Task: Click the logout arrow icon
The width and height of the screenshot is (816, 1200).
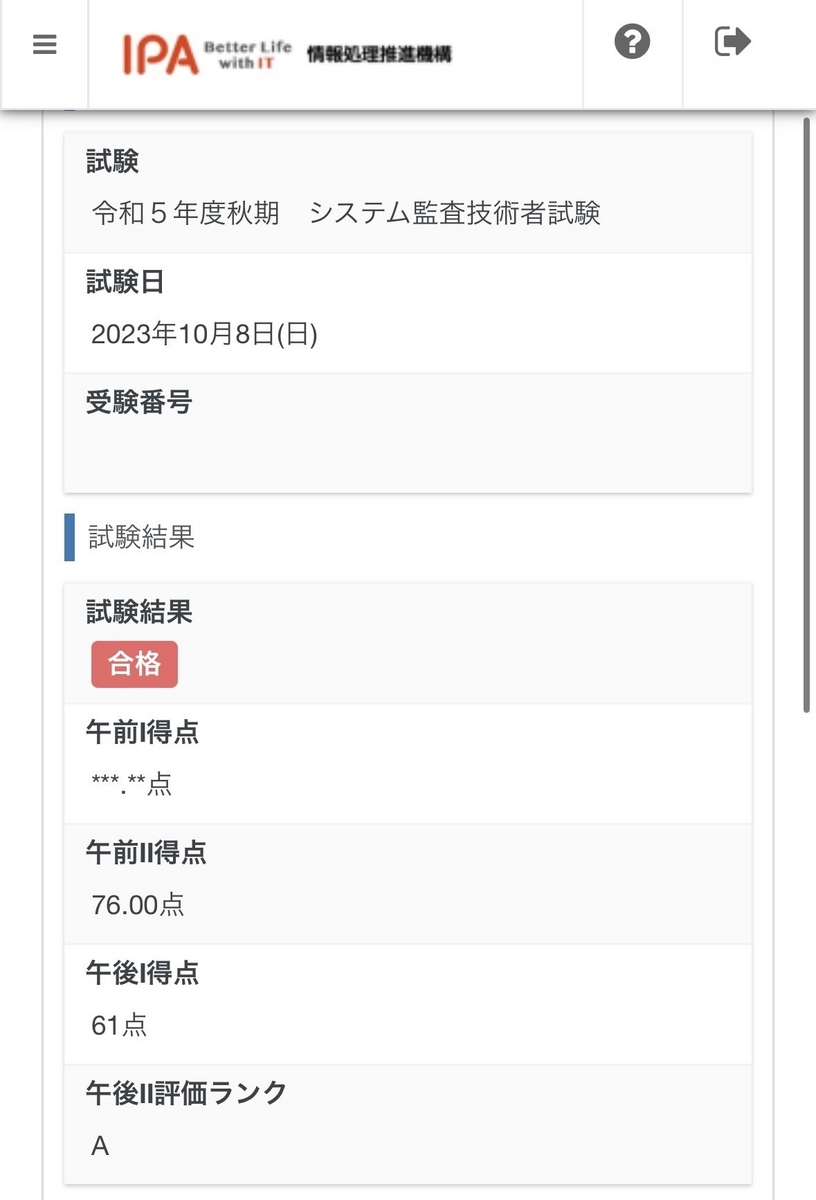Action: click(x=733, y=42)
